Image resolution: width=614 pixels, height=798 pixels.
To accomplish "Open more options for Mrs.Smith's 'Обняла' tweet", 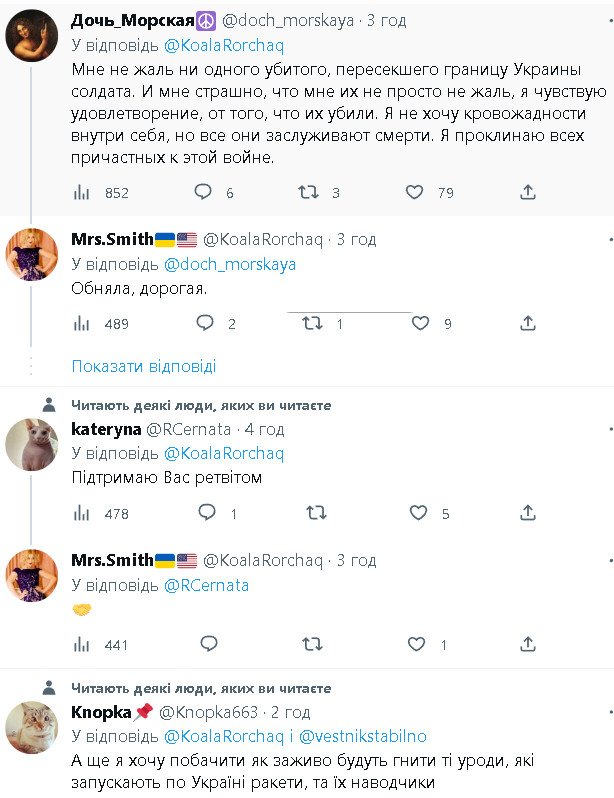I will (x=609, y=240).
